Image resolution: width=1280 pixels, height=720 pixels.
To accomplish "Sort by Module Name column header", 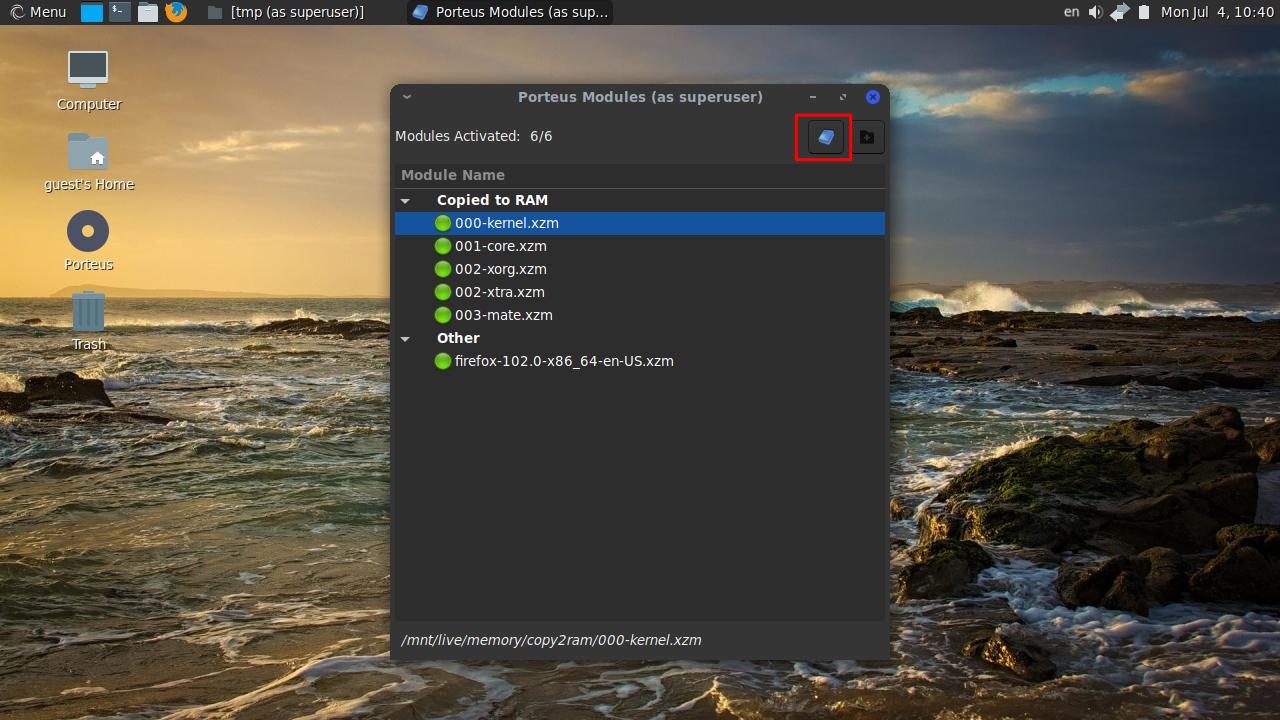I will [x=640, y=175].
